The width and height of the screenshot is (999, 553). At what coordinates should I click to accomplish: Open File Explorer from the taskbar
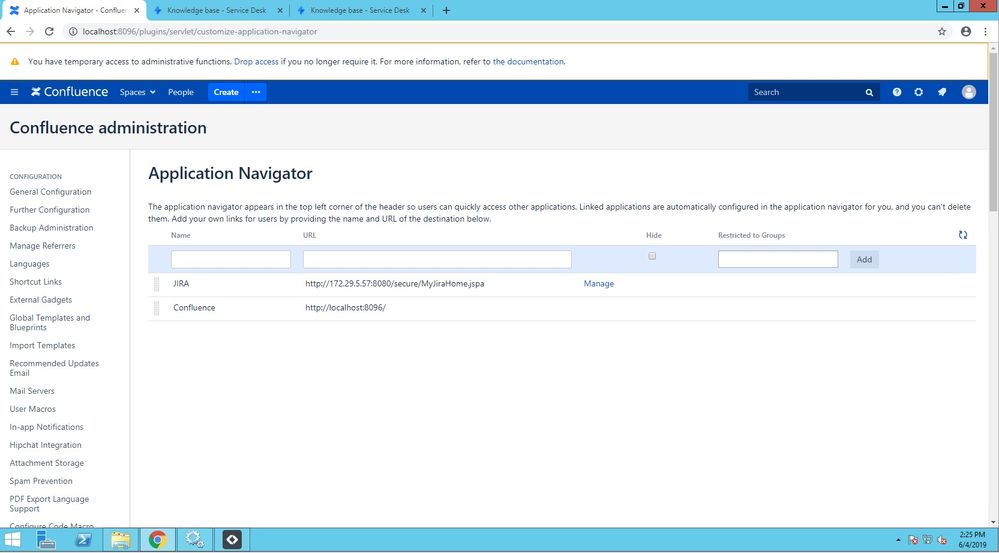[120, 540]
